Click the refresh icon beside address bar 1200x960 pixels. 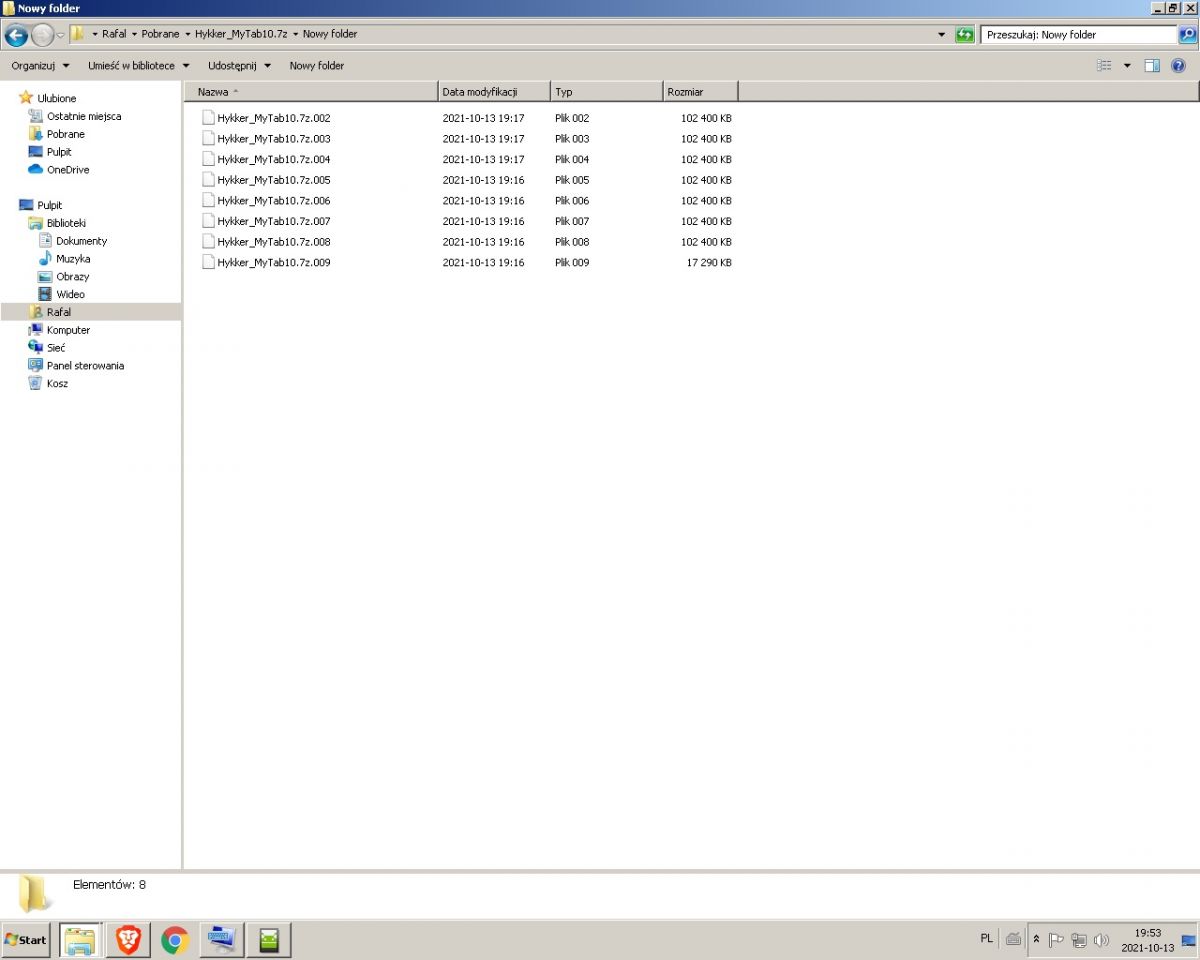pos(965,34)
